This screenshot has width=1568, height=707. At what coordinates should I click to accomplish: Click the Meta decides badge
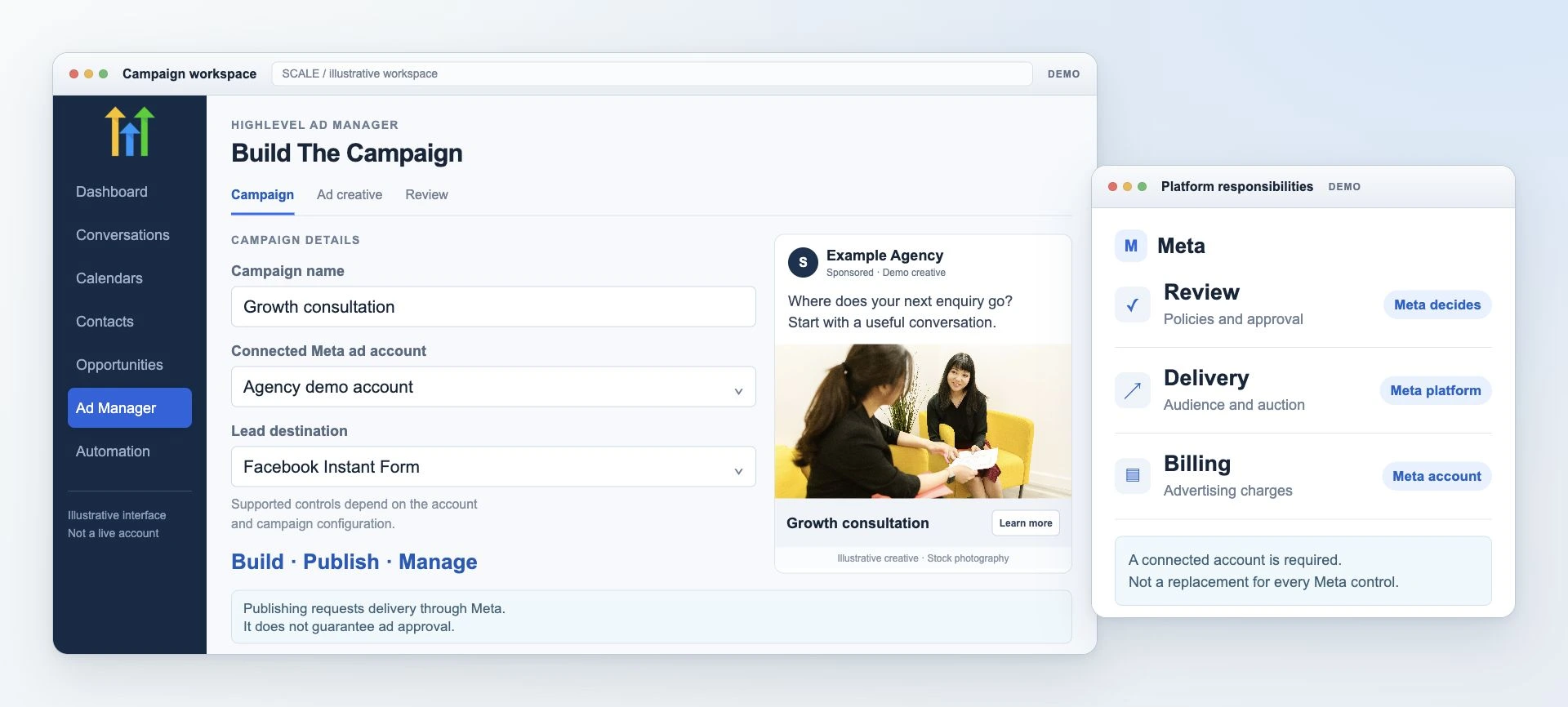1437,305
